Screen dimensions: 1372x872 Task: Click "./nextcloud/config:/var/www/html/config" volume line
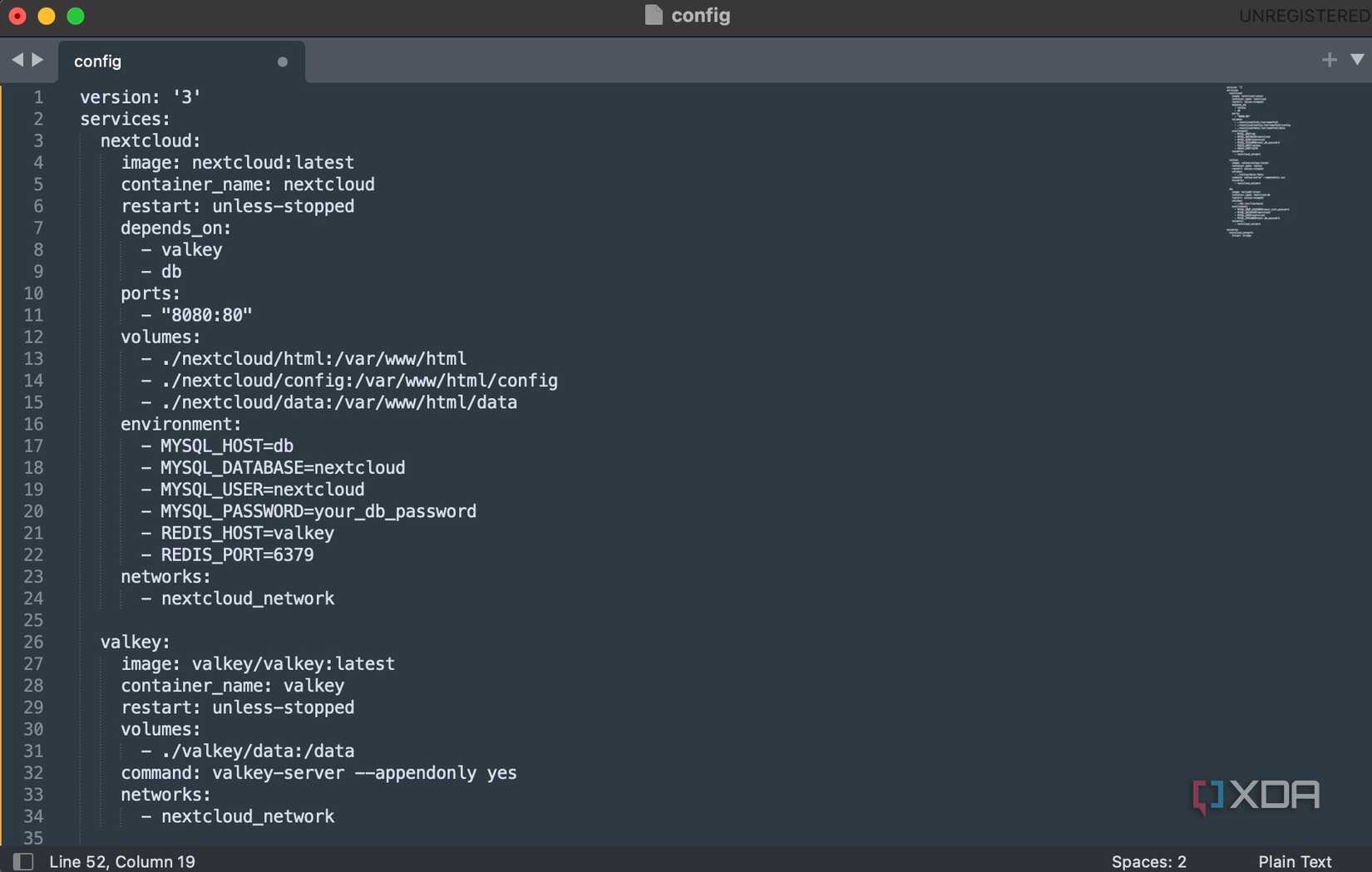point(359,381)
